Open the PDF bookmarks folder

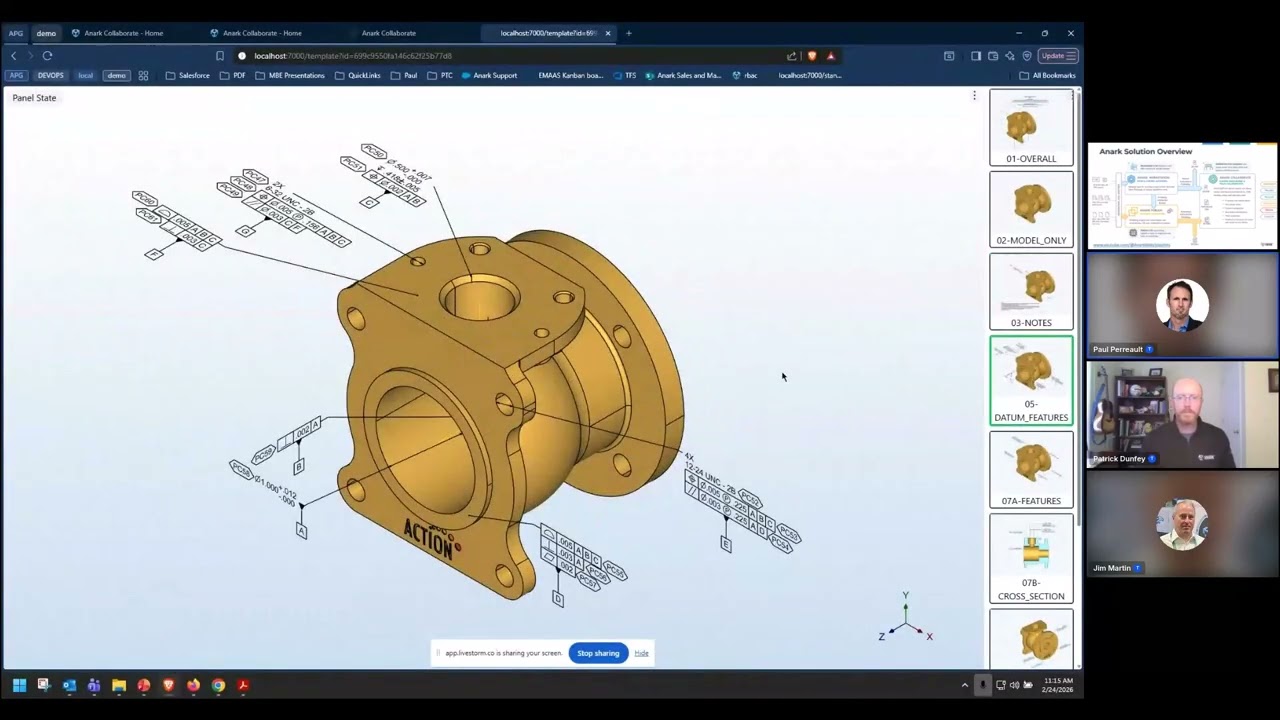coord(232,75)
